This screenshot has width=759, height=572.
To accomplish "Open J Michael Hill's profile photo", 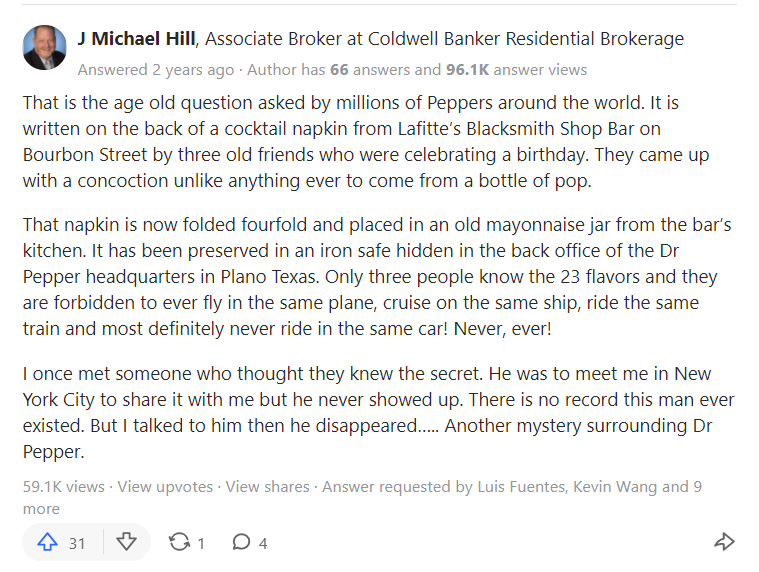I will tap(45, 47).
